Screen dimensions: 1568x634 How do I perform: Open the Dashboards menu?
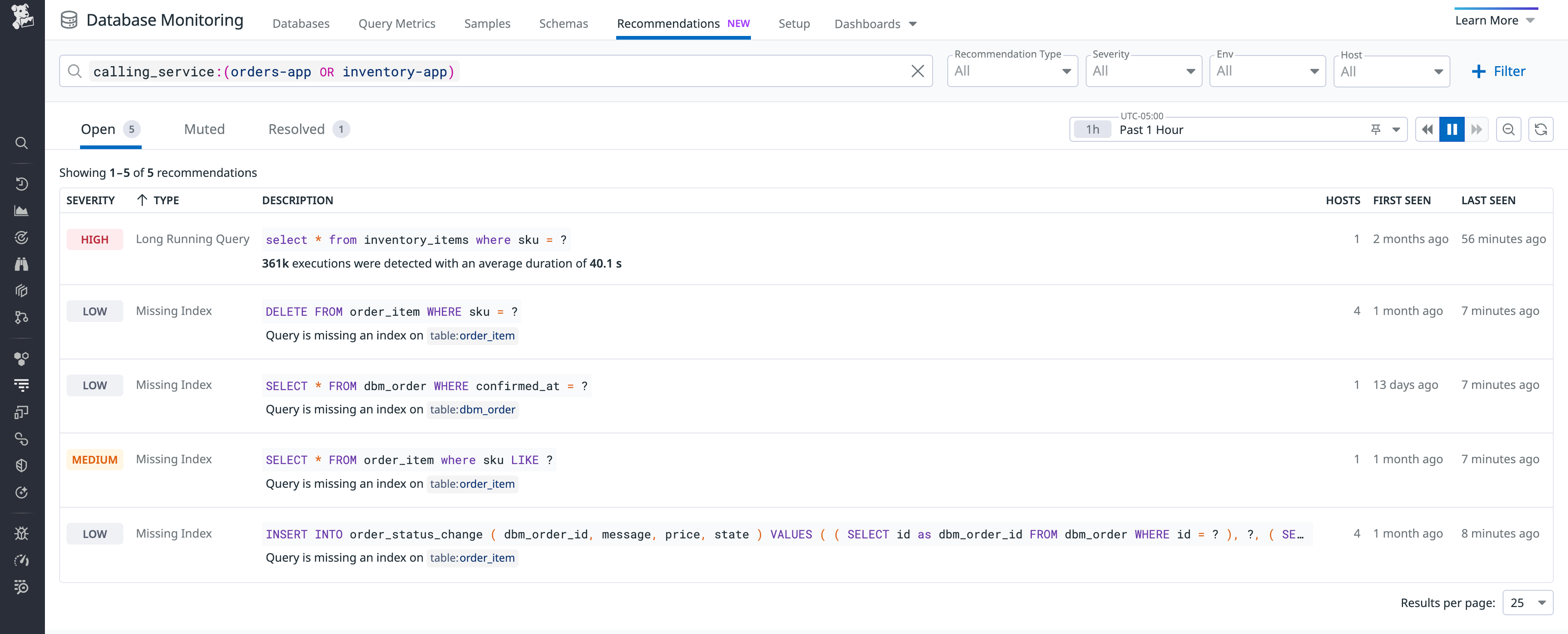[875, 24]
